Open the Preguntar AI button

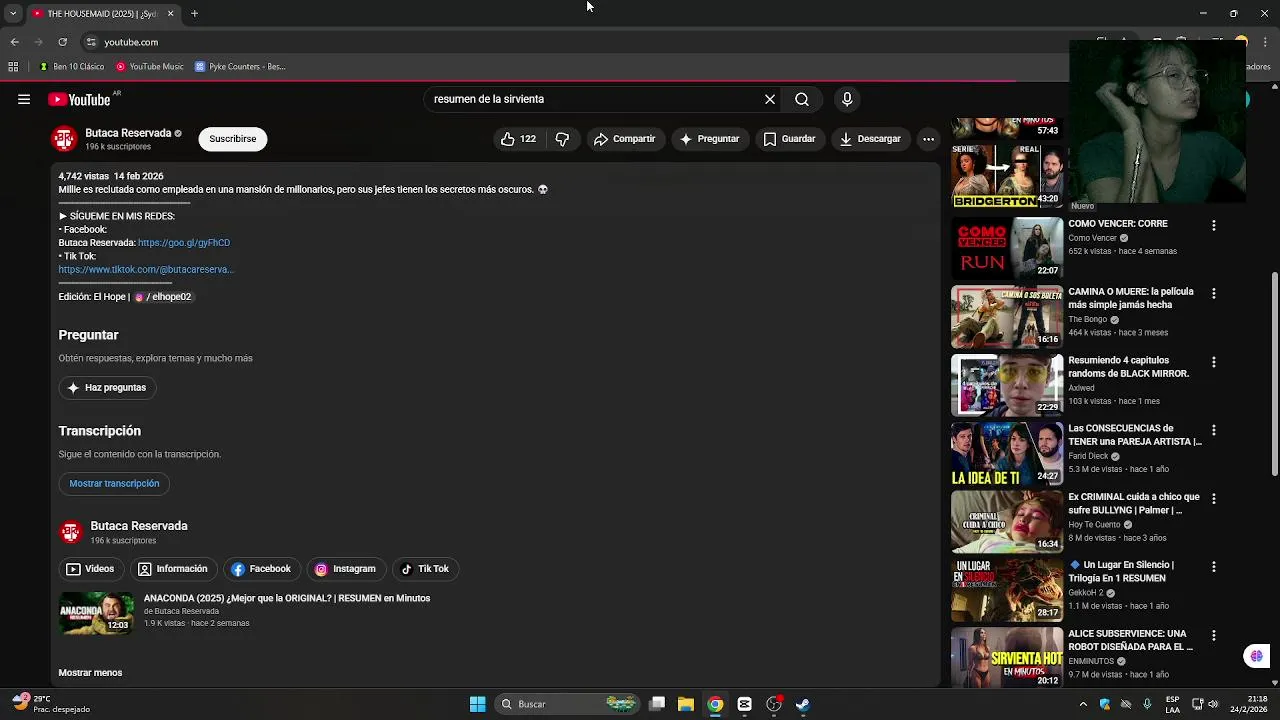point(709,139)
